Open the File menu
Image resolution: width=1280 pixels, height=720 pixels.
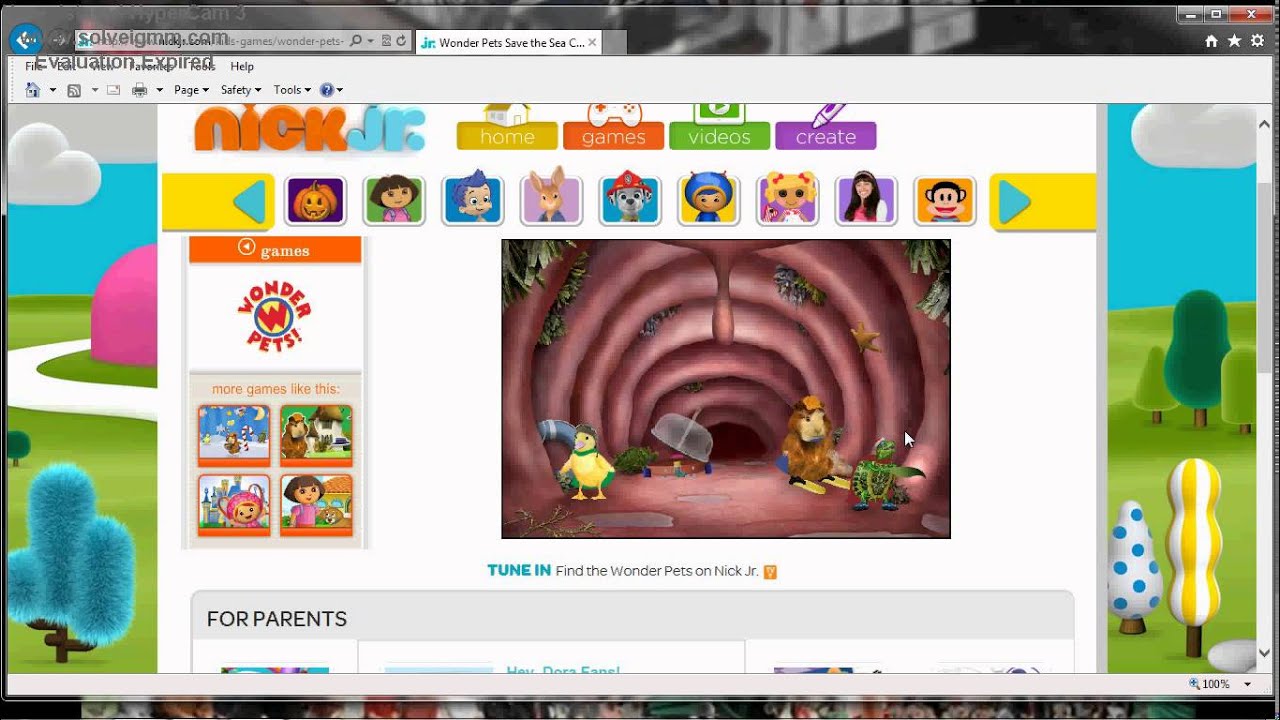coord(33,66)
